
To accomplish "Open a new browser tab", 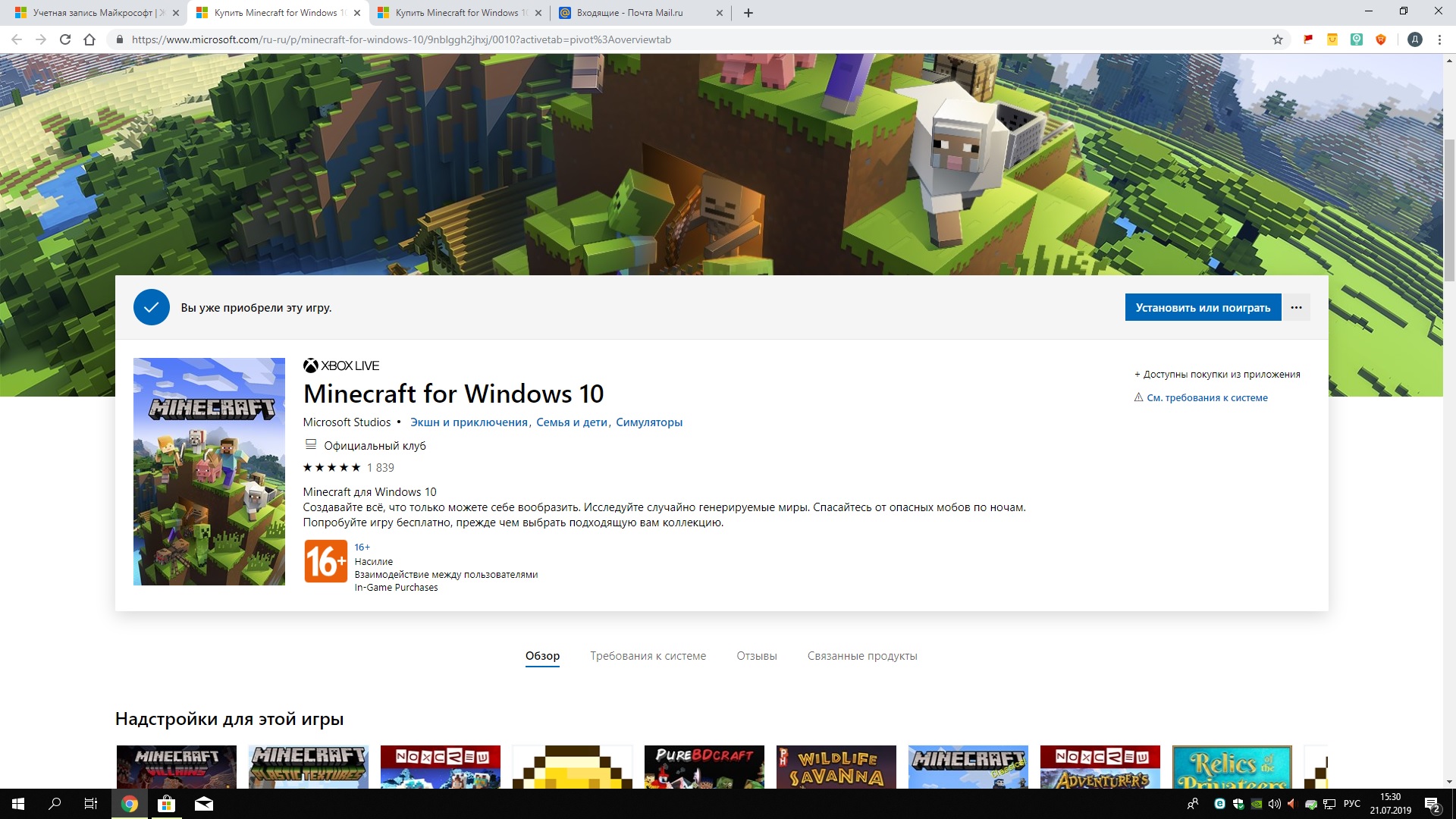I will point(748,13).
